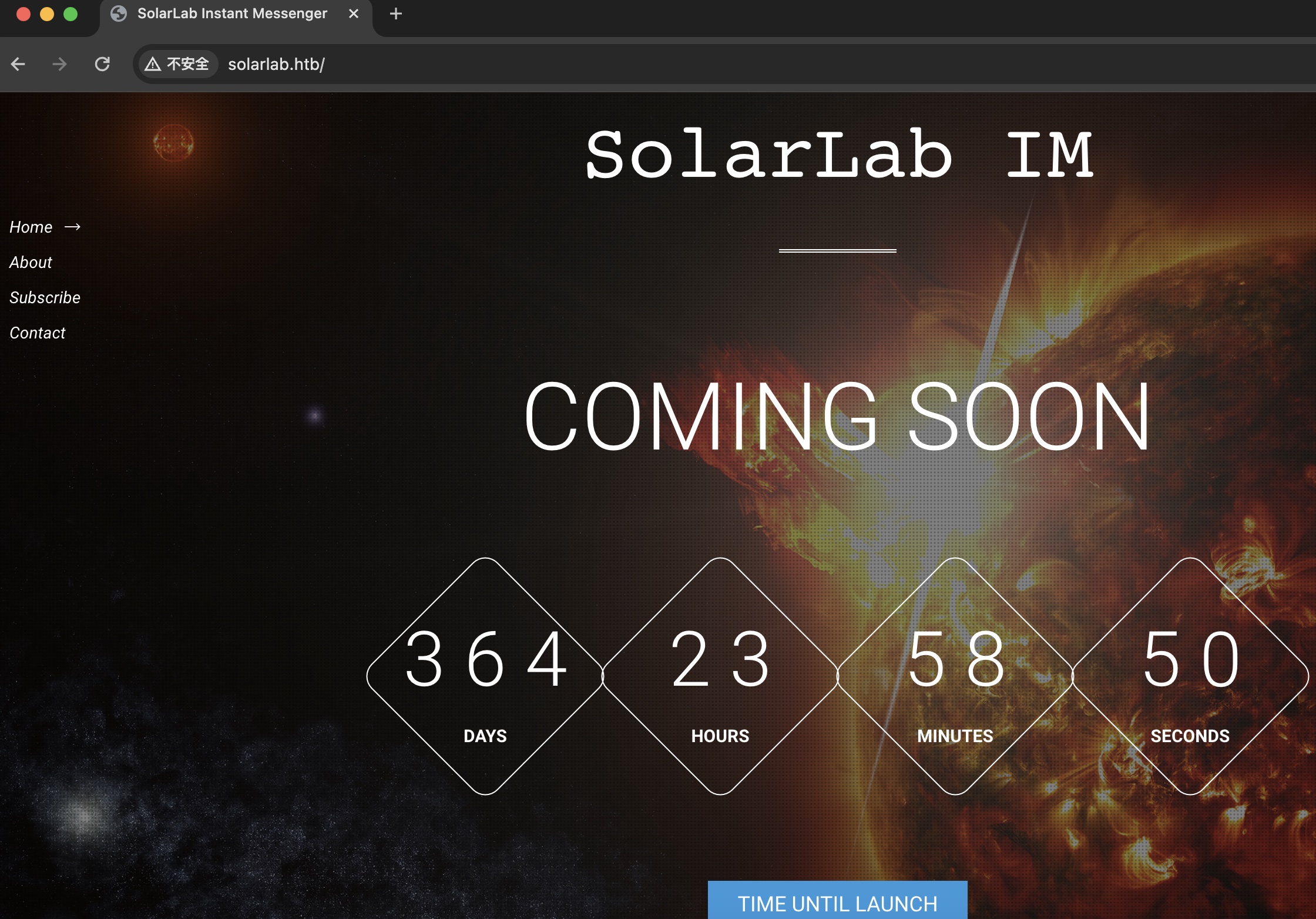Click the green fullscreen window button

coord(70,14)
